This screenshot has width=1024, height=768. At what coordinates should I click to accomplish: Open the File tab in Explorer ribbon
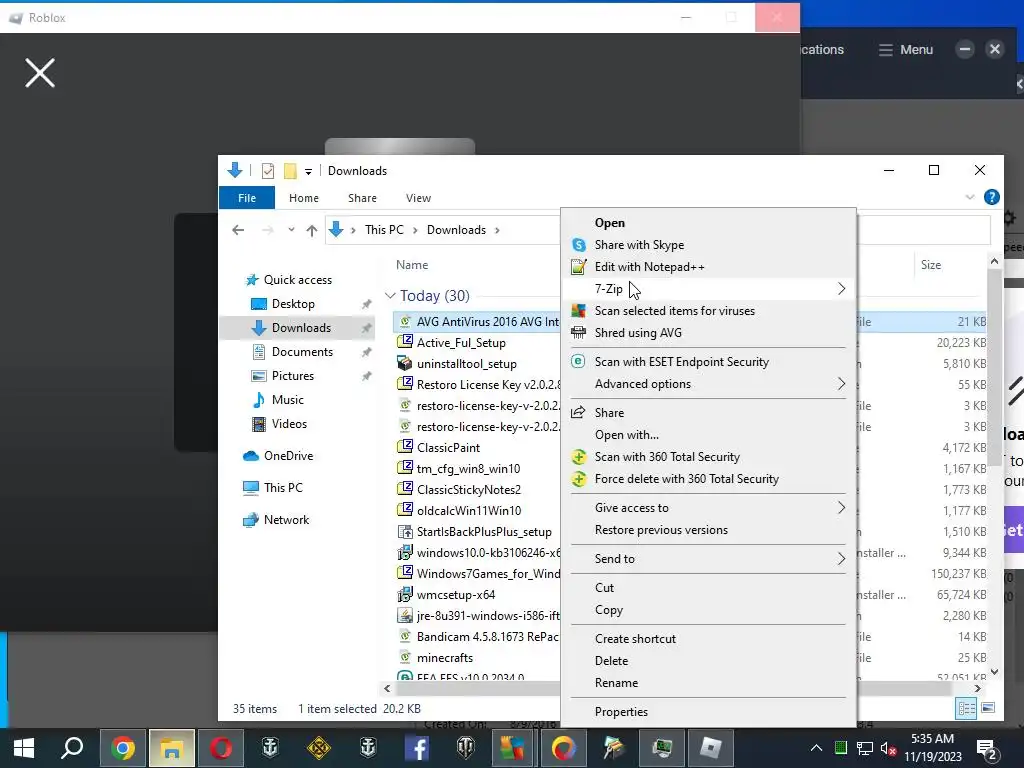247,198
